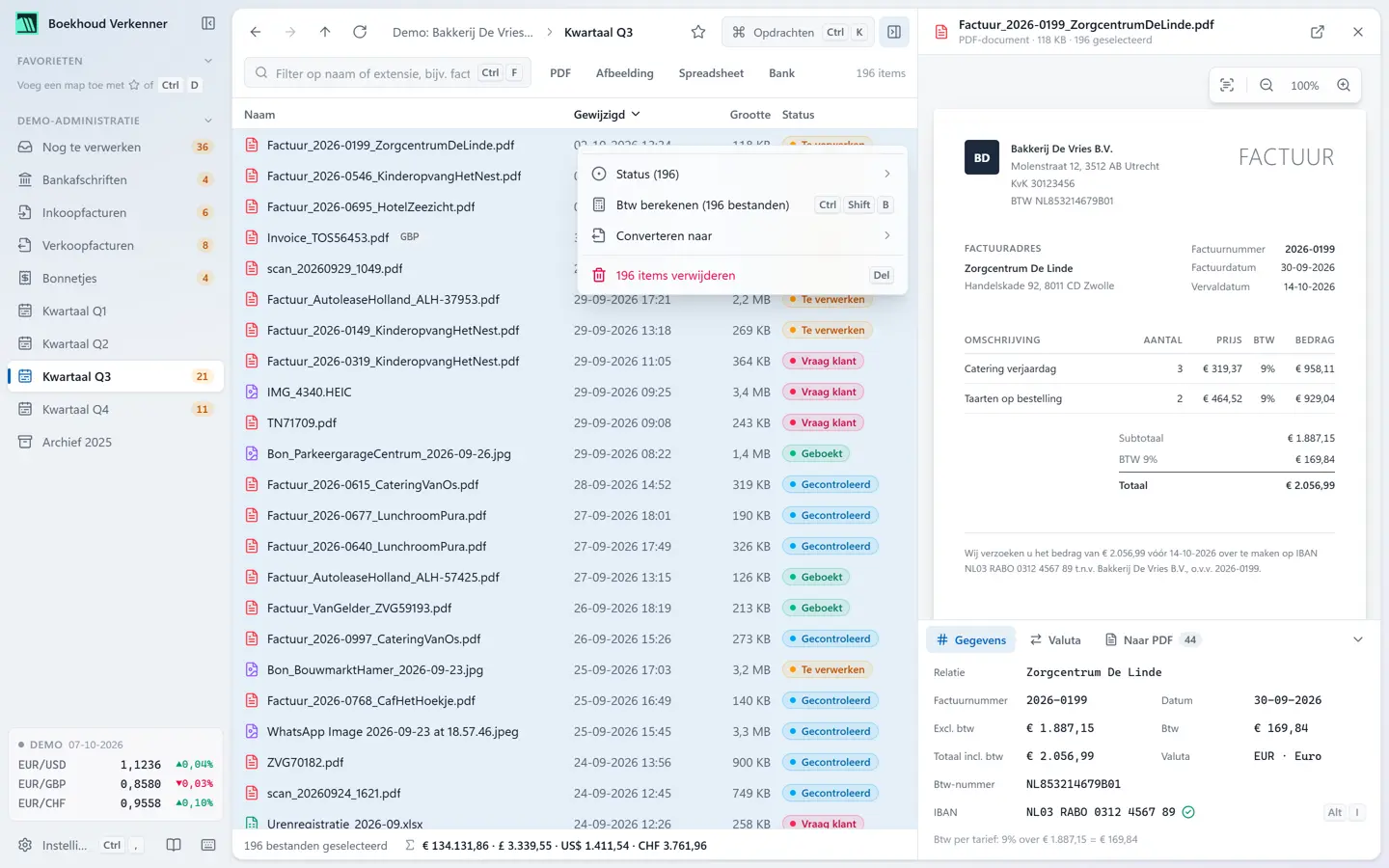
Task: Go back with the left arrow
Action: click(x=256, y=32)
